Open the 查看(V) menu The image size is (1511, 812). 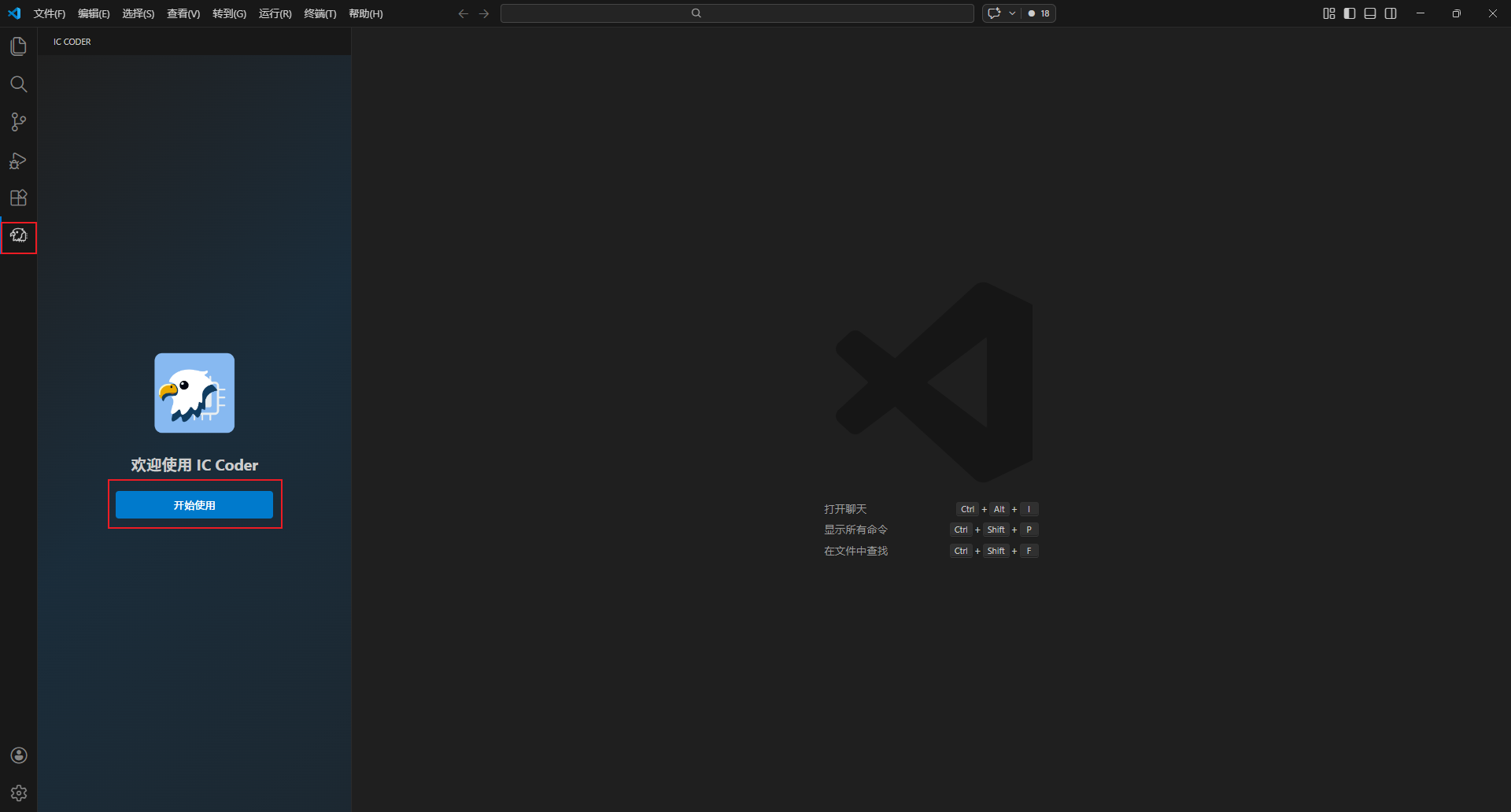[183, 13]
